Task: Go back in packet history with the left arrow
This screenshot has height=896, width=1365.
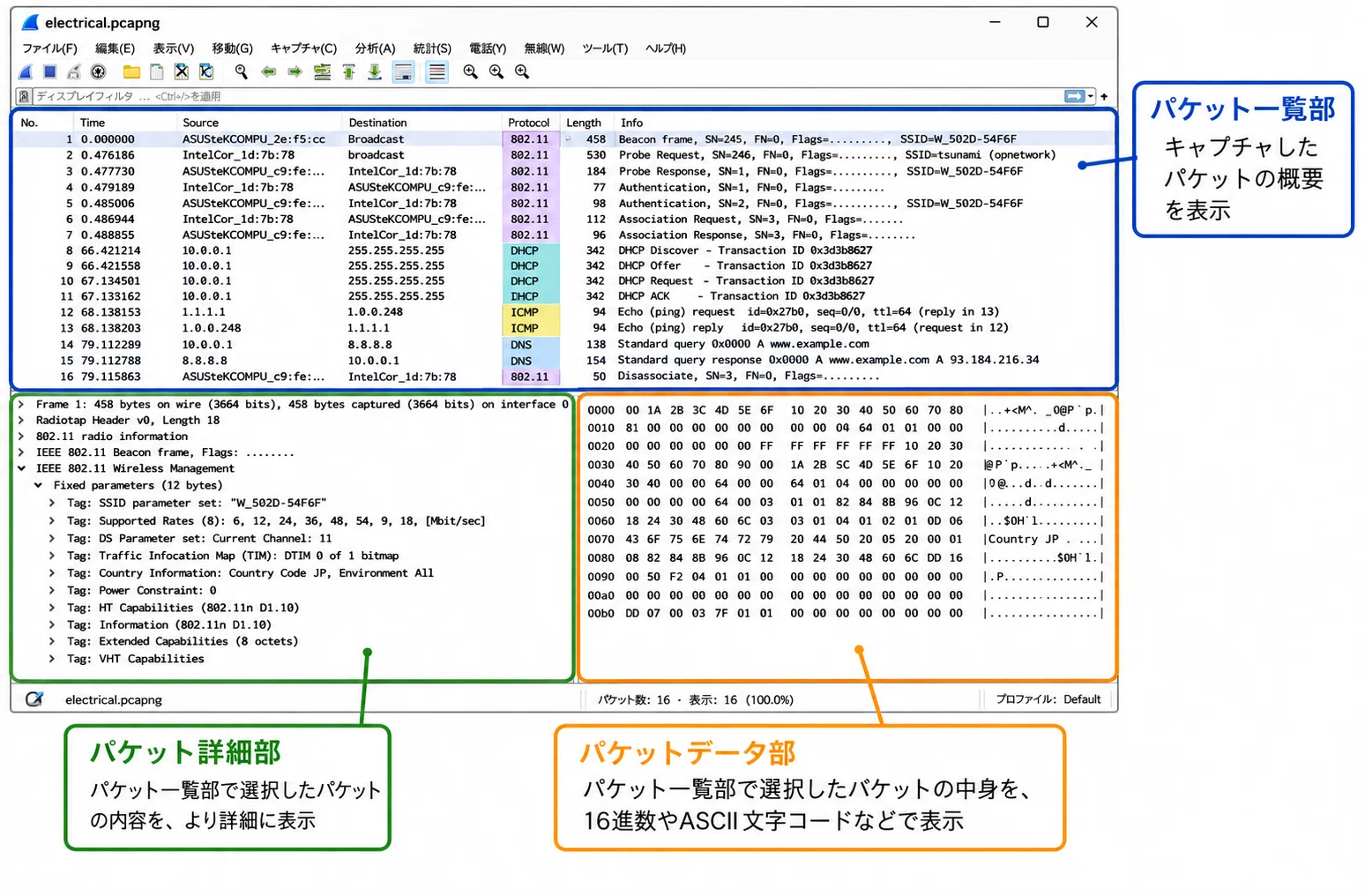Action: 269,72
